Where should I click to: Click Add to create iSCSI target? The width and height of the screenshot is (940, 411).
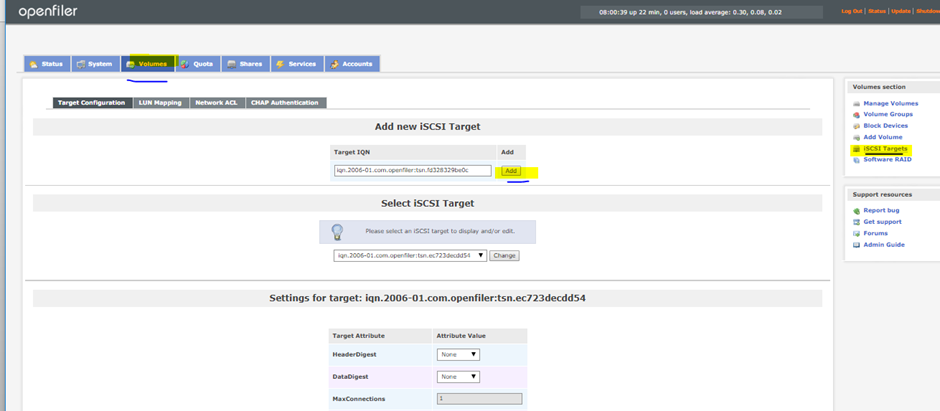point(511,171)
